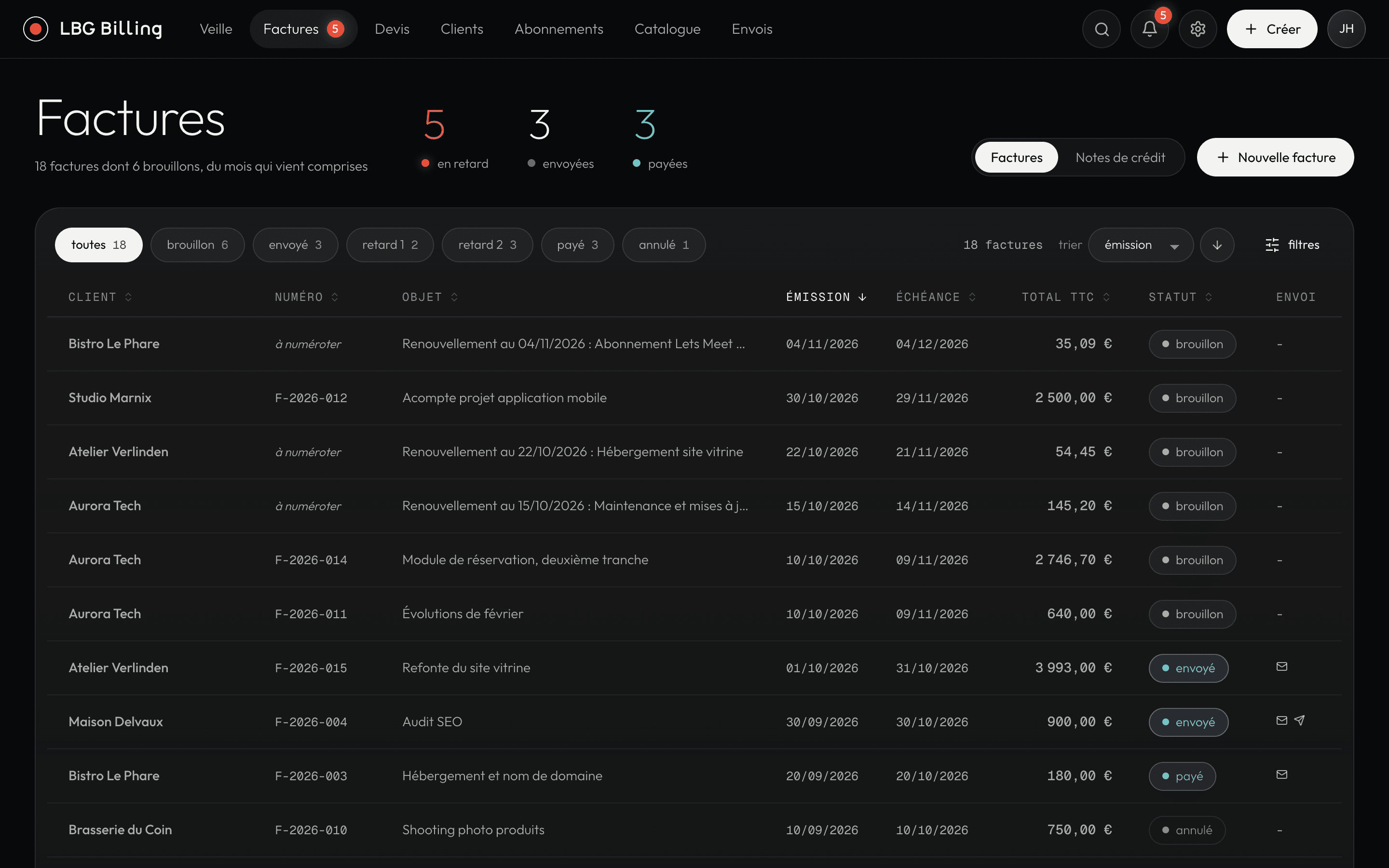Open Abonnements nav item
The height and width of the screenshot is (868, 1389).
tap(558, 29)
